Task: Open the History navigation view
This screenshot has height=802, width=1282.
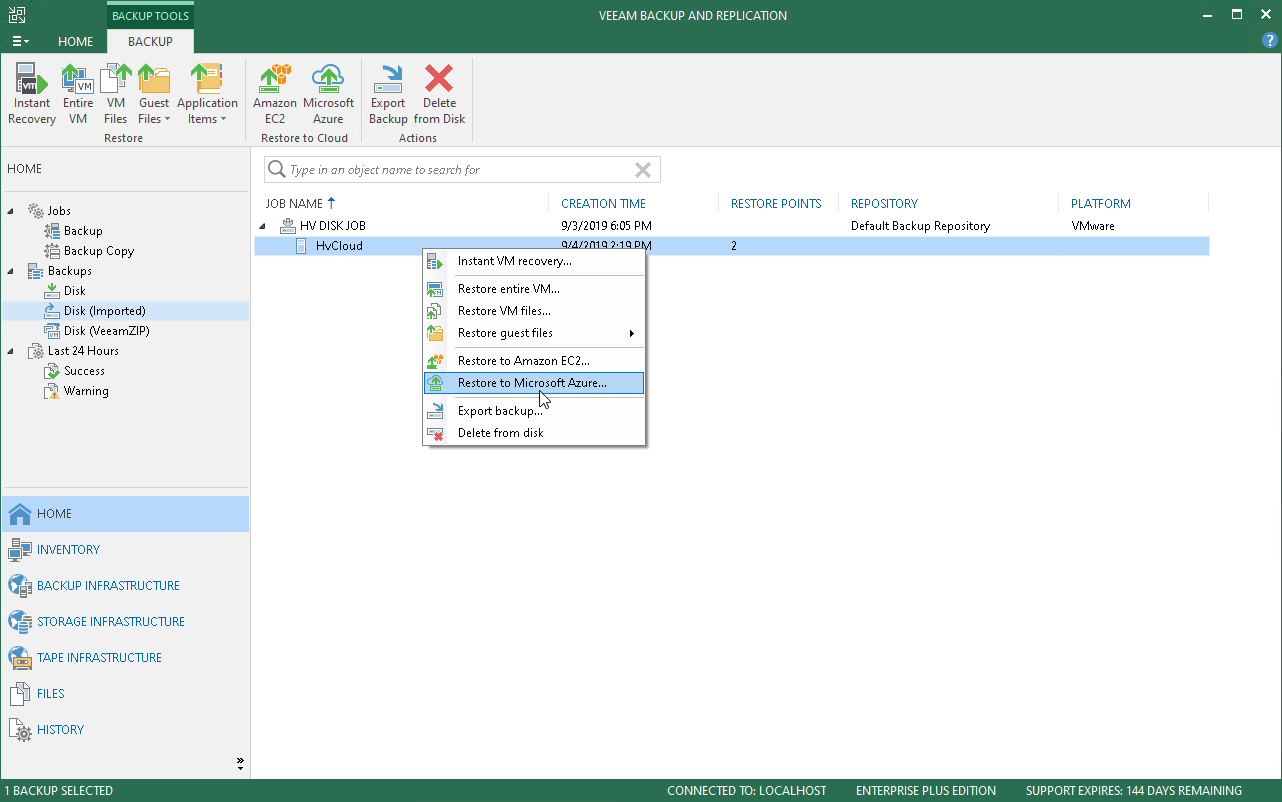Action: click(125, 730)
